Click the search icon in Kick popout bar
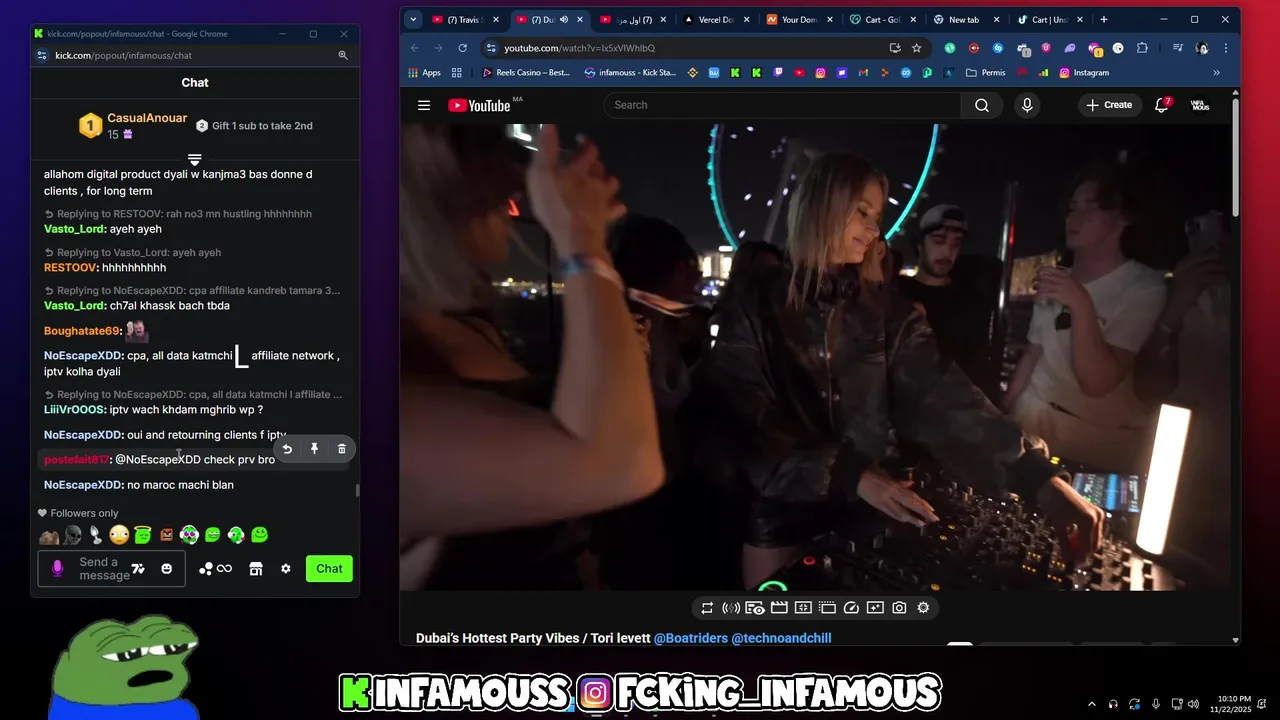Image resolution: width=1280 pixels, height=720 pixels. click(343, 56)
